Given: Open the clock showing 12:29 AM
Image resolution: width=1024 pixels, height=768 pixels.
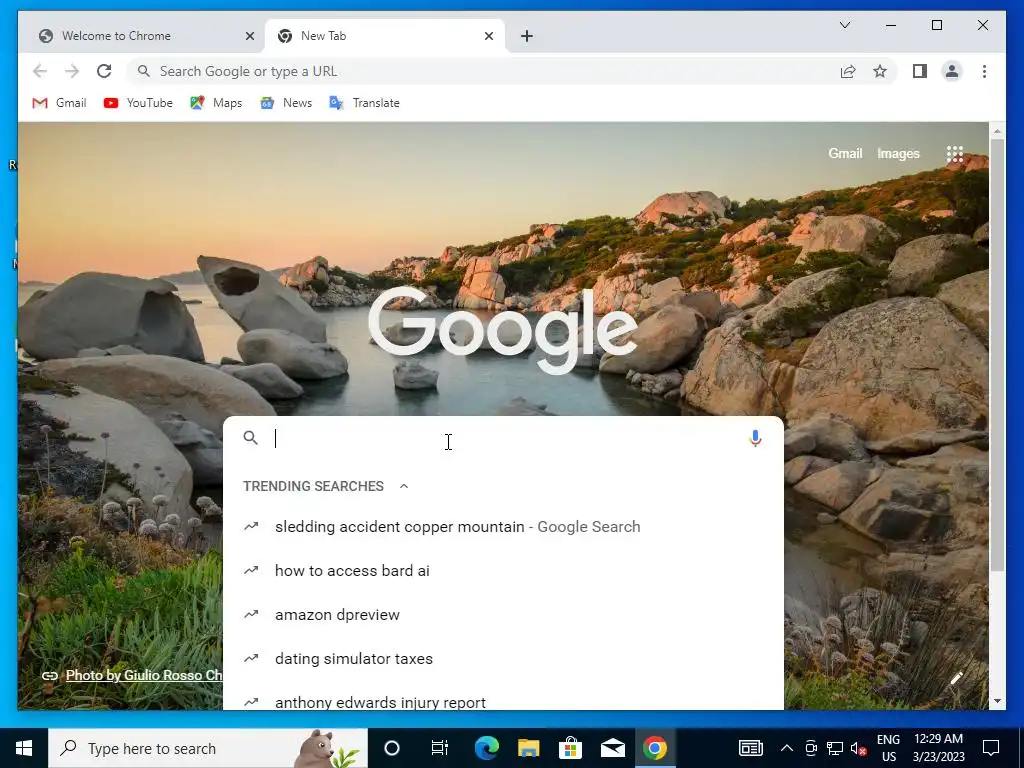Looking at the screenshot, I should coord(938,748).
